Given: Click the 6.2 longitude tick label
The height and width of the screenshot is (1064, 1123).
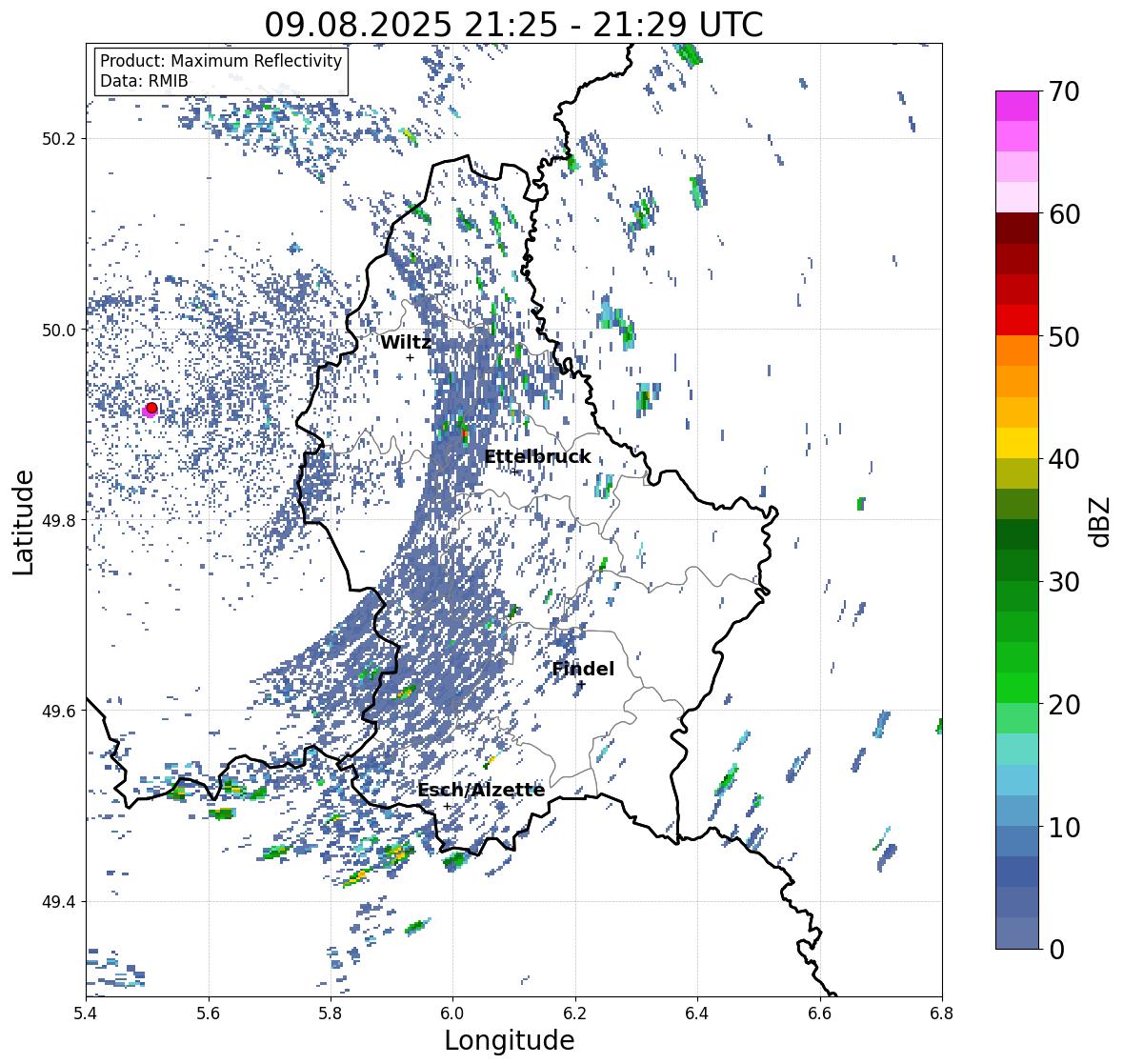Looking at the screenshot, I should pos(575,1013).
